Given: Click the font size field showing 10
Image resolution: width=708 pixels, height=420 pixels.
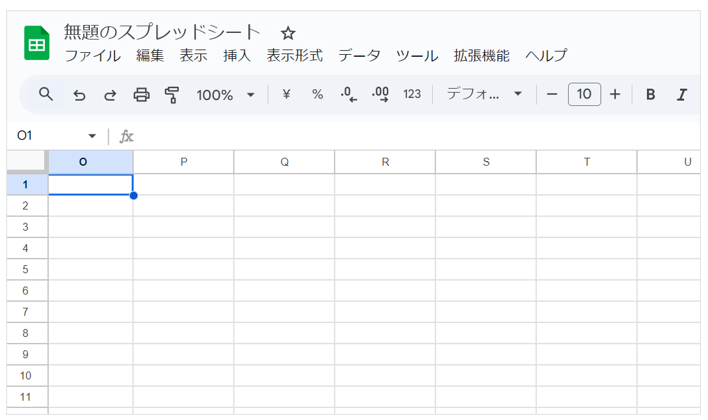Looking at the screenshot, I should (x=584, y=94).
